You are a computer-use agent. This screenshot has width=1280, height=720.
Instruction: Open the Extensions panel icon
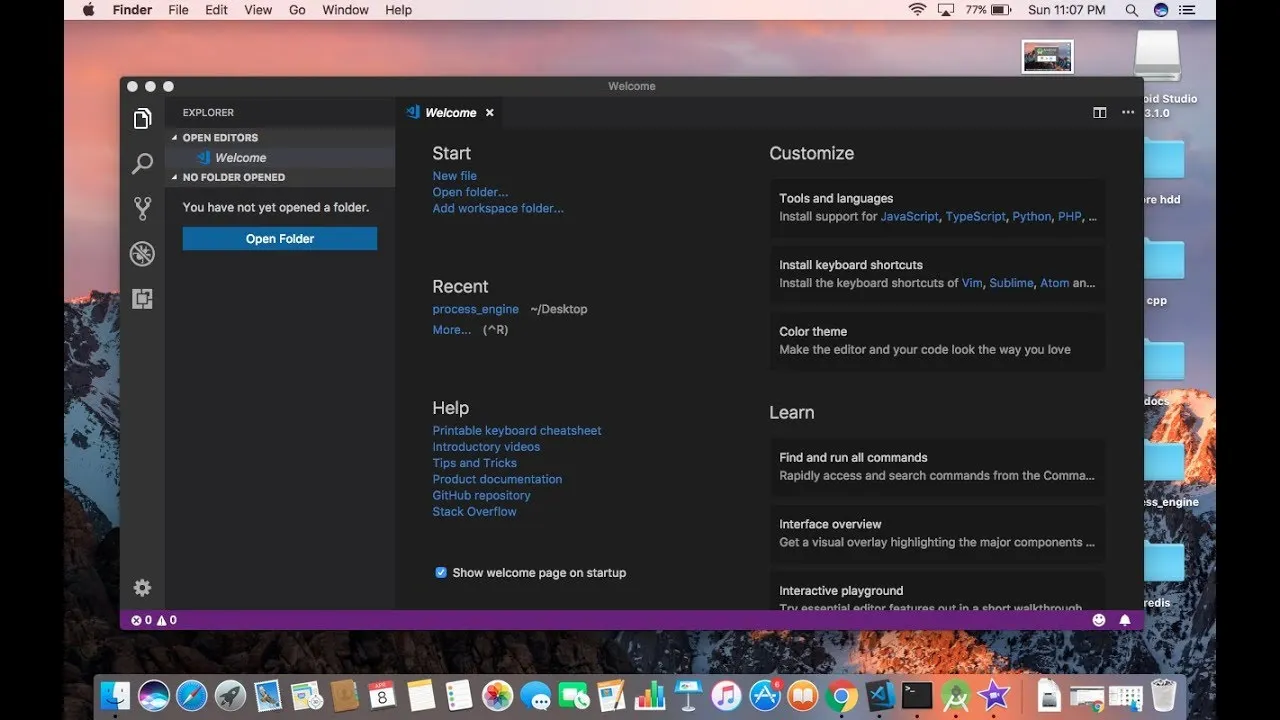[142, 299]
